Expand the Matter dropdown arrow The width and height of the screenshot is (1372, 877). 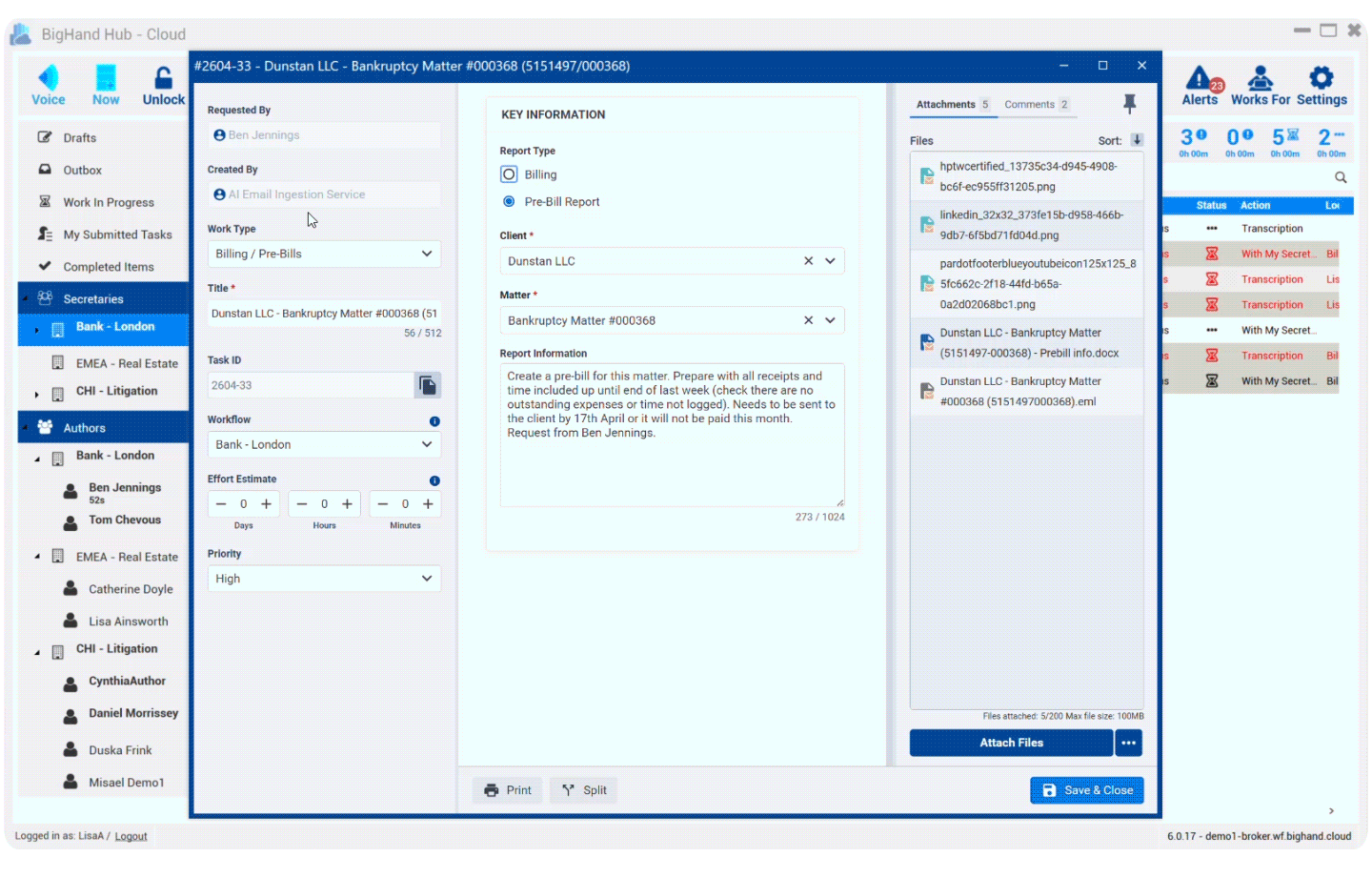(x=830, y=320)
